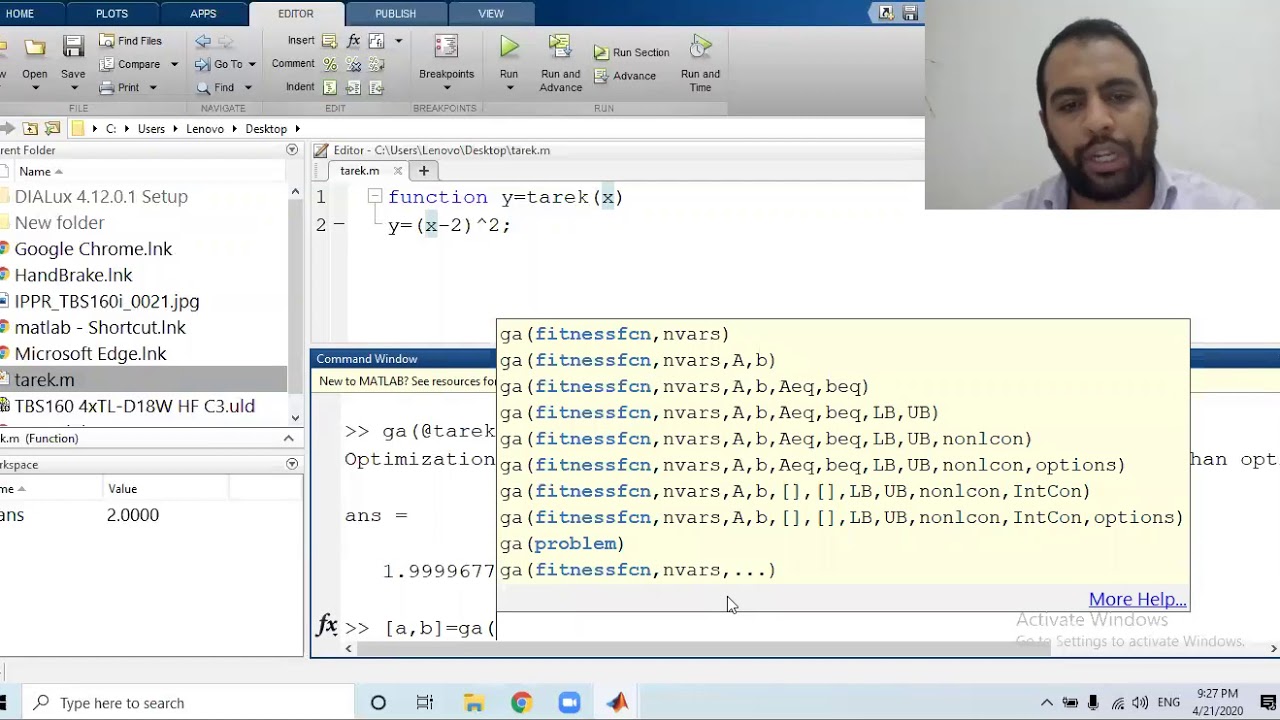
Task: Open the dropdown below Save
Action: coord(73,89)
